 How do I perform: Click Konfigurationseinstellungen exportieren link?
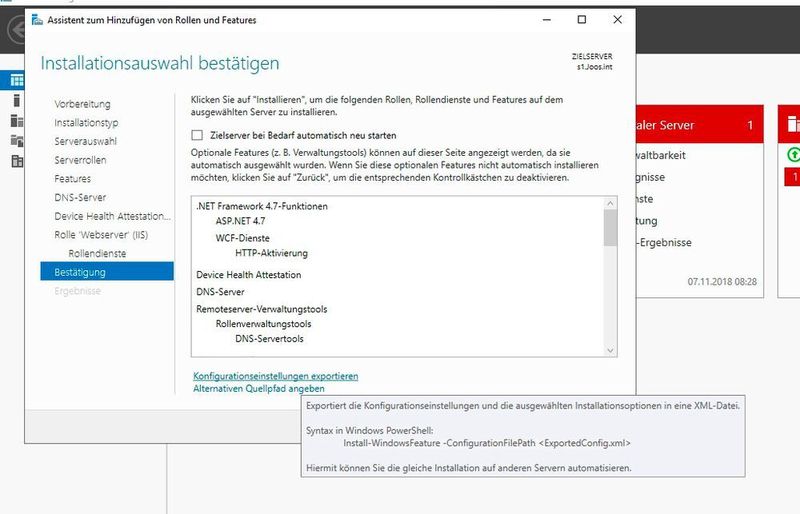pyautogui.click(x=276, y=376)
